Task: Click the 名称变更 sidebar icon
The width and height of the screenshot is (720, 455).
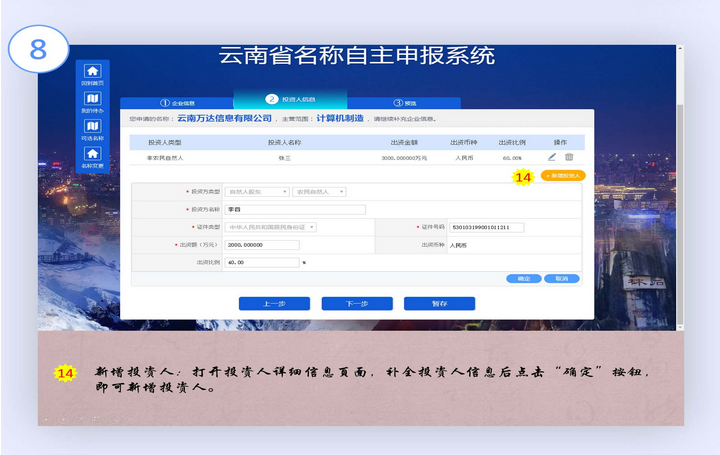Action: [x=92, y=155]
